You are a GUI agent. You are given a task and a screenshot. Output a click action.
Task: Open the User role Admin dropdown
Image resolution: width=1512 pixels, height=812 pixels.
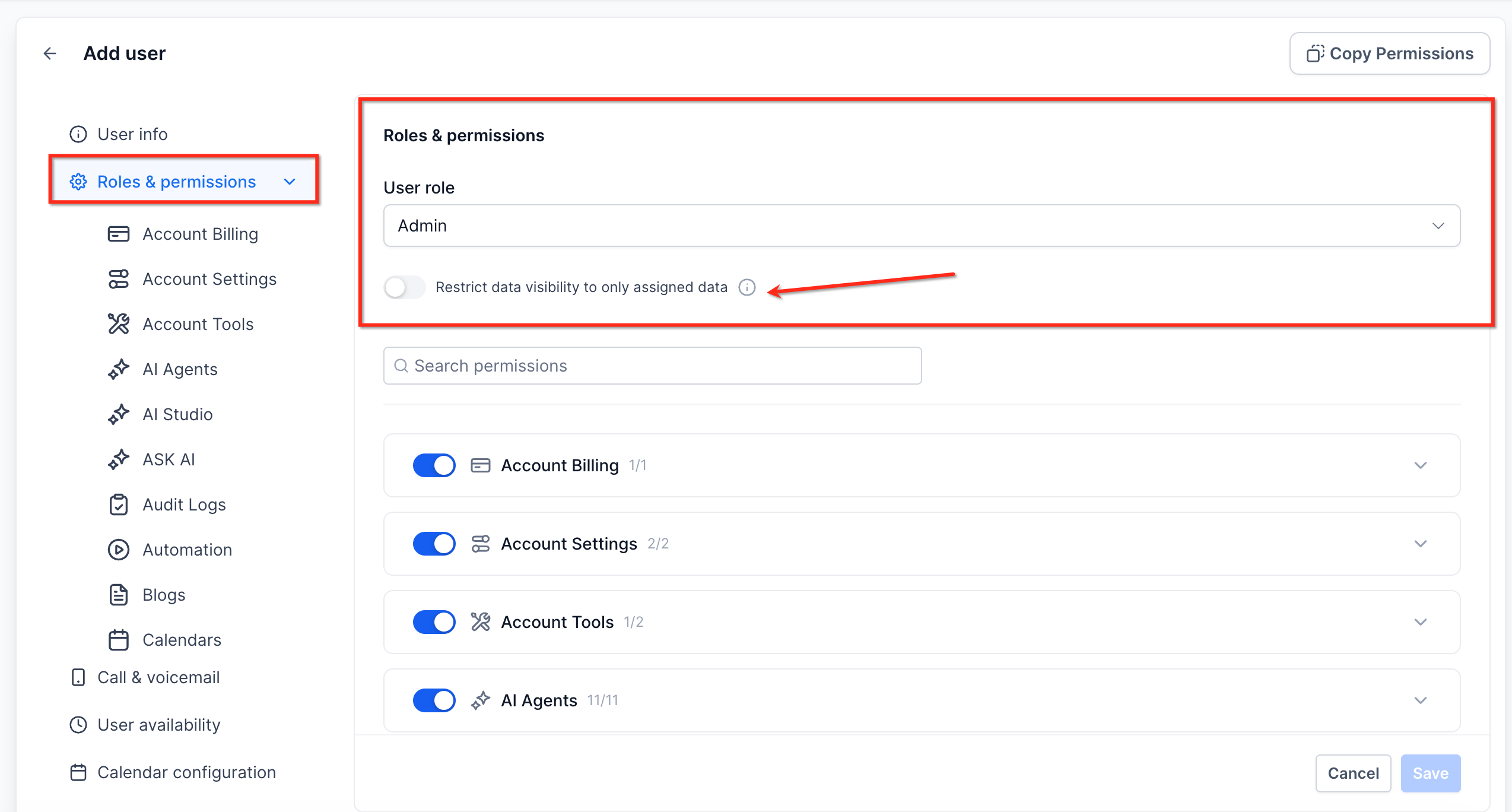(x=922, y=226)
